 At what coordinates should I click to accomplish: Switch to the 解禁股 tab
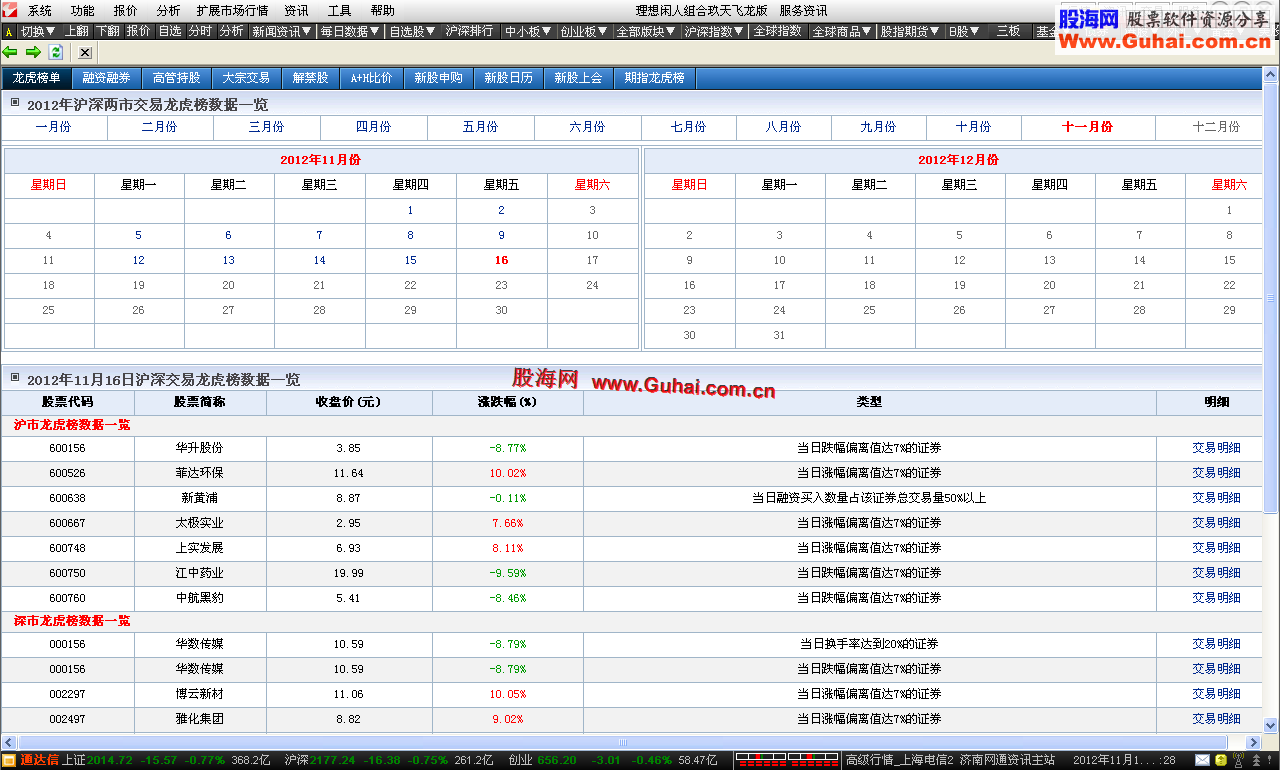click(x=310, y=78)
